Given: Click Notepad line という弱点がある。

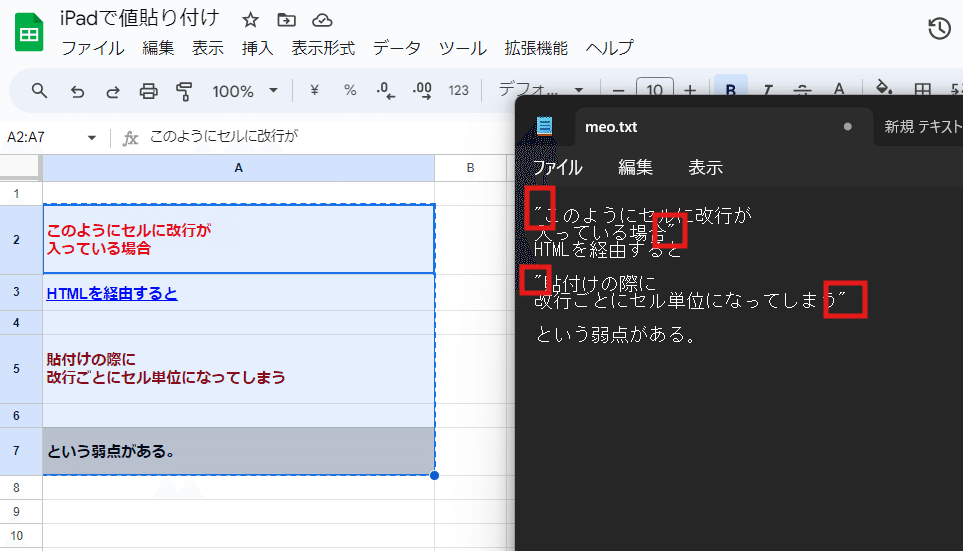Looking at the screenshot, I should (616, 335).
